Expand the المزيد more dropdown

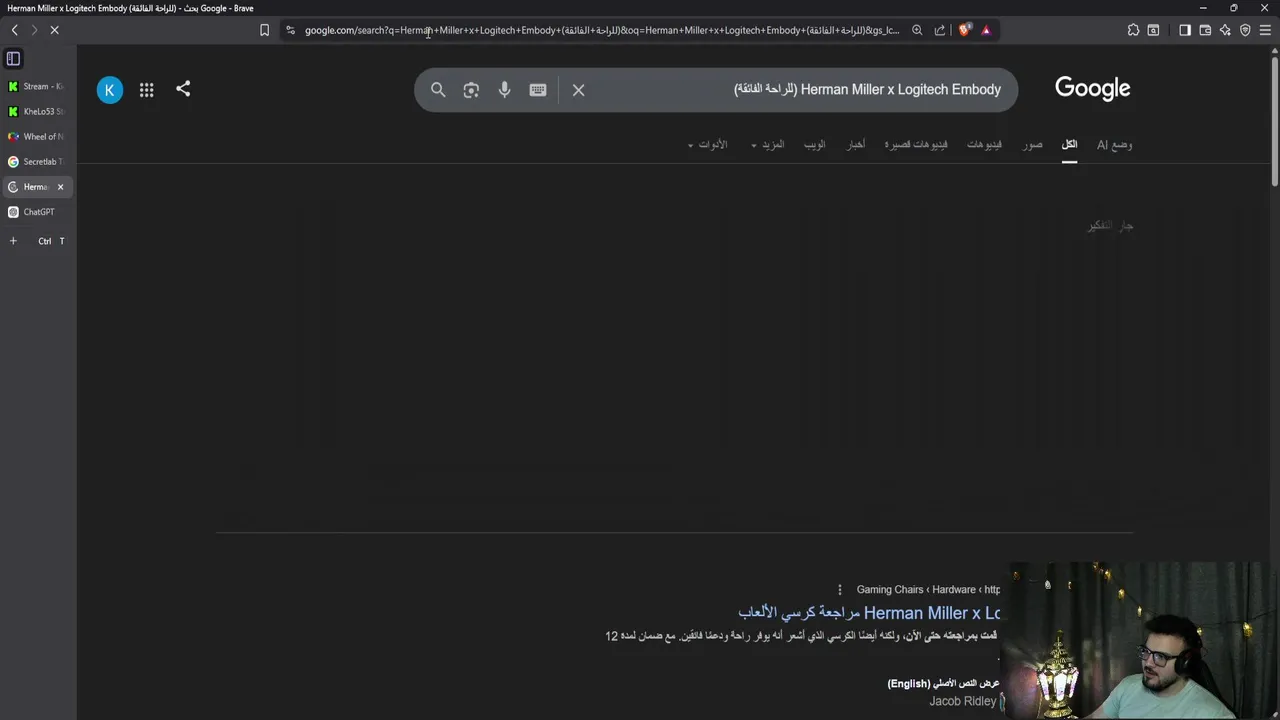[x=768, y=145]
